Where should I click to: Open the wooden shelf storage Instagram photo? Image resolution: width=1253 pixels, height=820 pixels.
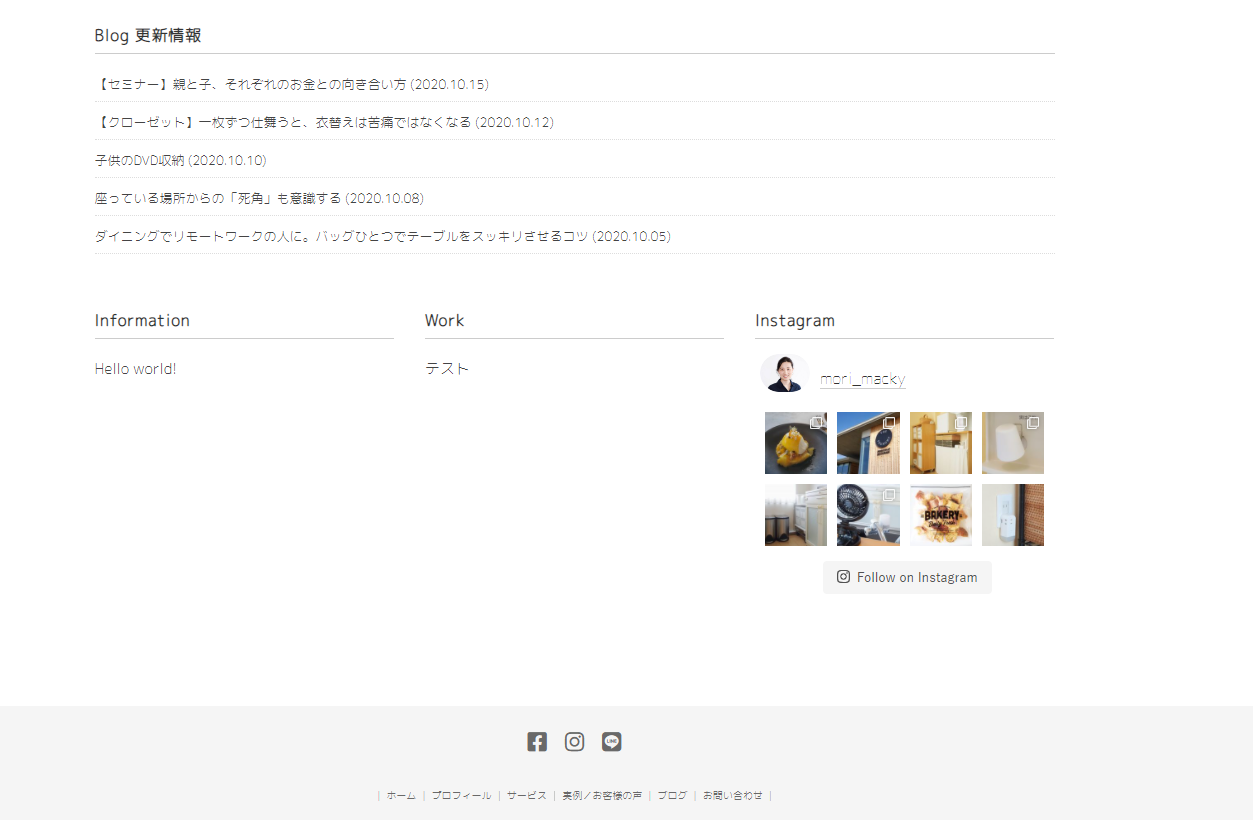click(941, 443)
